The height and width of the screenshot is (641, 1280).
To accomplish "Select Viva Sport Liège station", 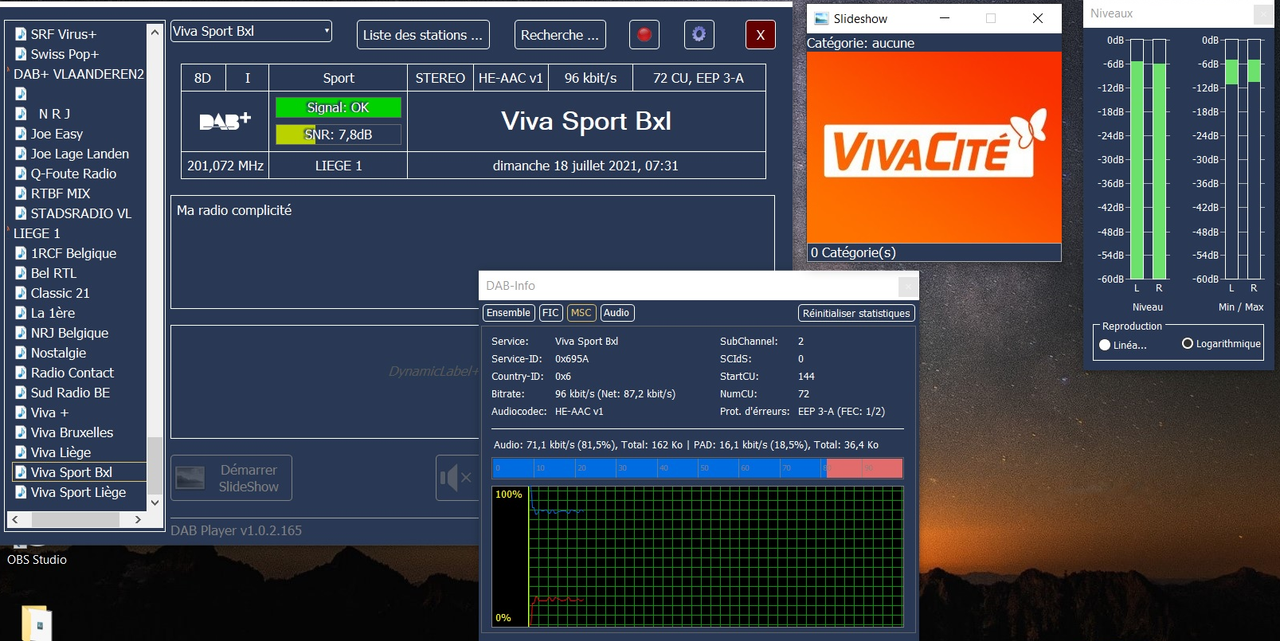I will (78, 492).
